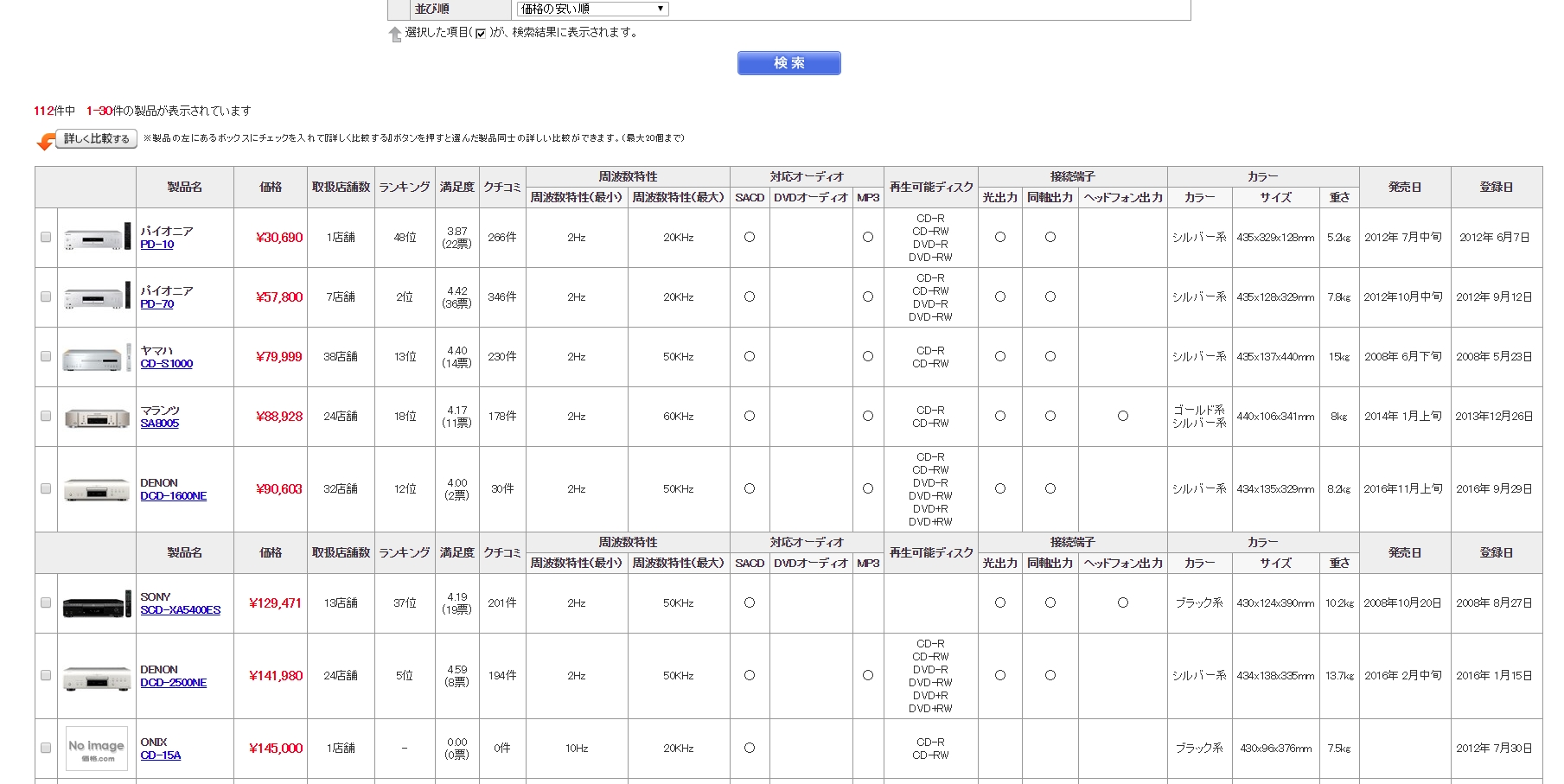Click the blue 検索 search button
Screen dimensions: 1564x784
pos(789,63)
